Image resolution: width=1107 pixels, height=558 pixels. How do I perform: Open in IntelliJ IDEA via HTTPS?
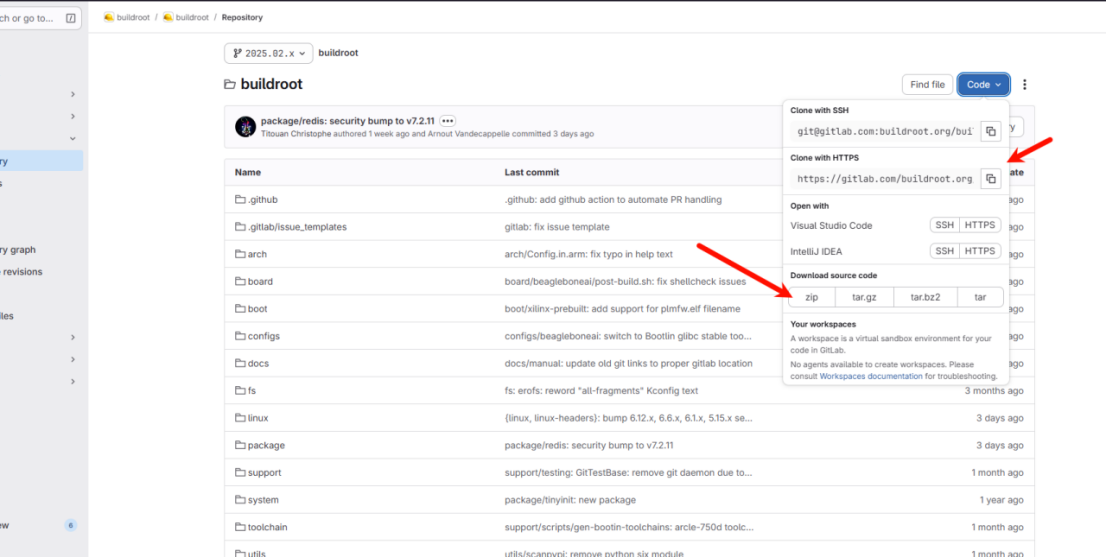[980, 251]
